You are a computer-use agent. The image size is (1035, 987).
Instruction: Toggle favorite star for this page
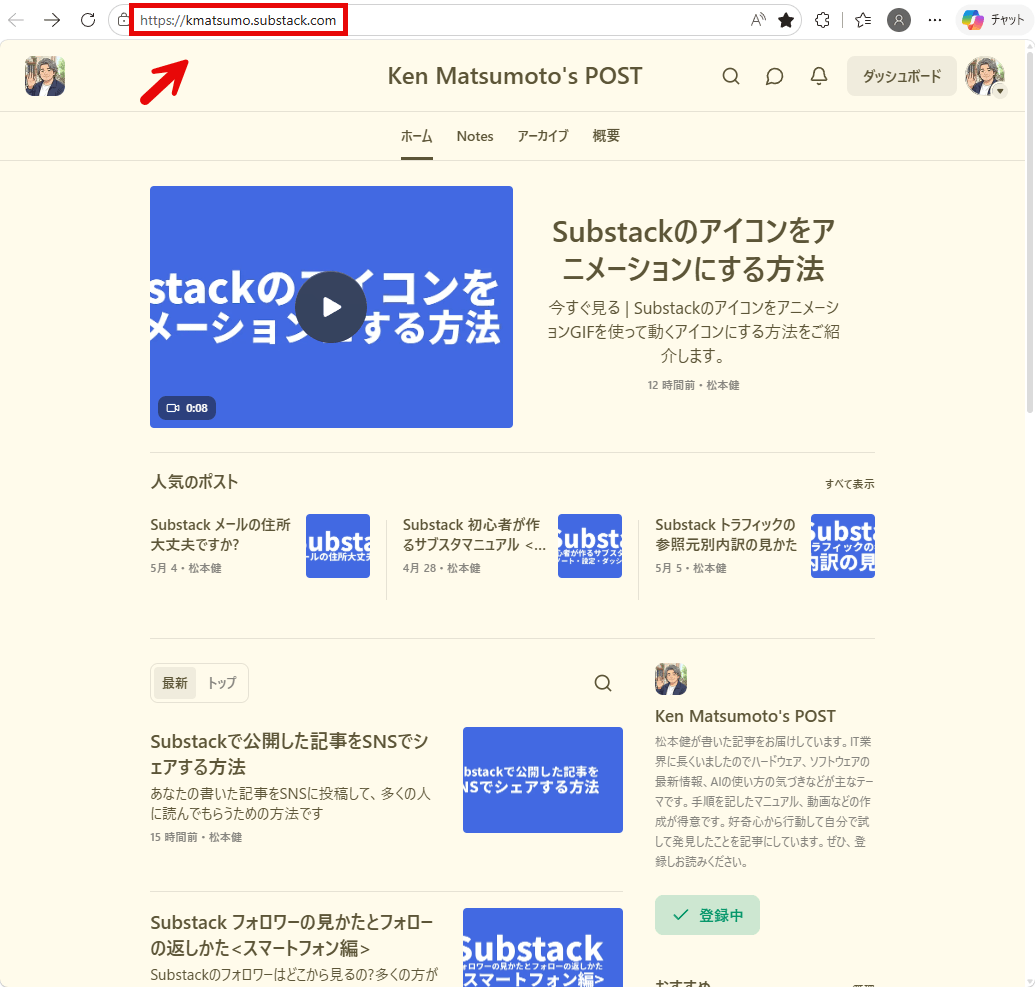[785, 20]
